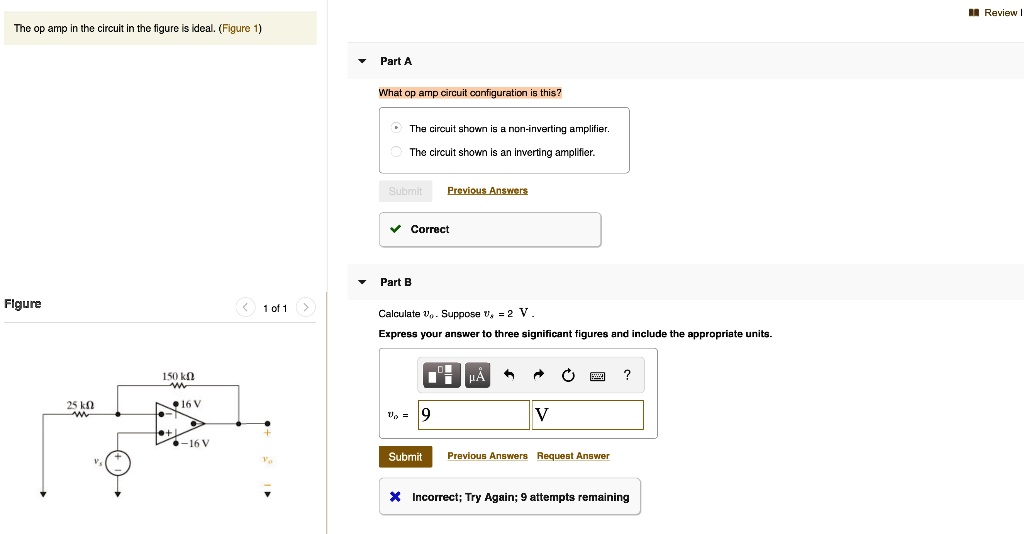Select the non-inverting amplifier option

pyautogui.click(x=396, y=129)
